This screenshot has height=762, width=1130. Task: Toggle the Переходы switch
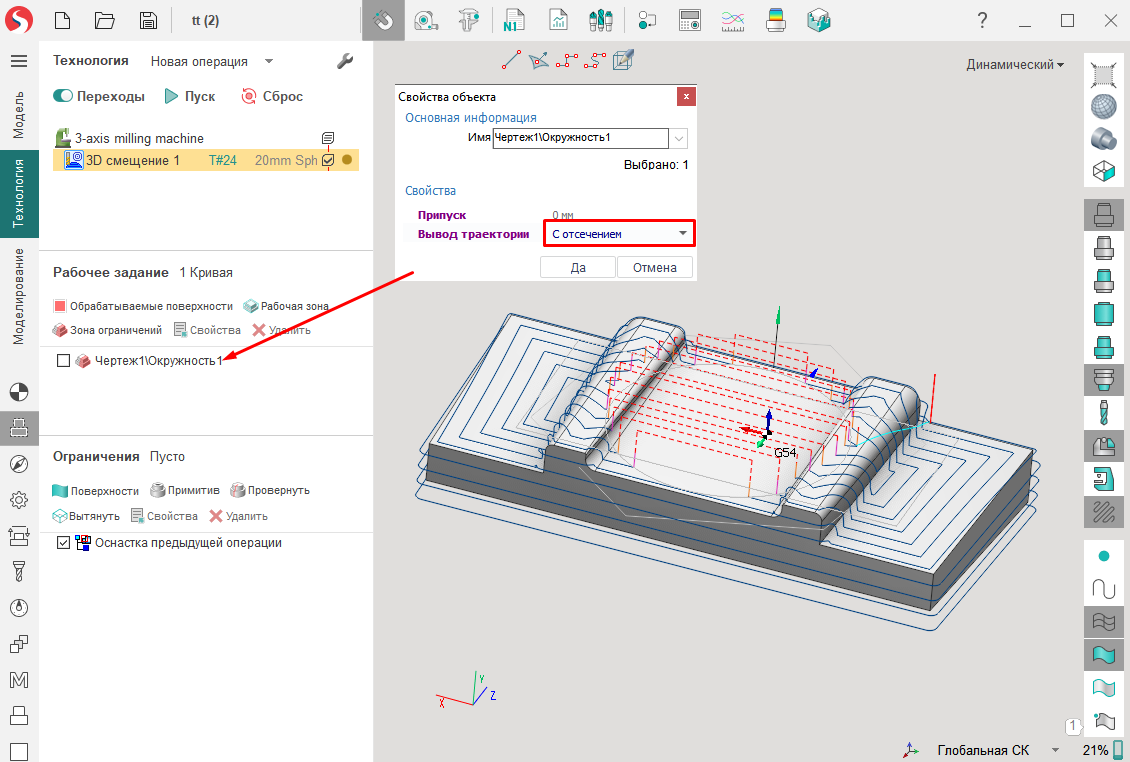(64, 97)
